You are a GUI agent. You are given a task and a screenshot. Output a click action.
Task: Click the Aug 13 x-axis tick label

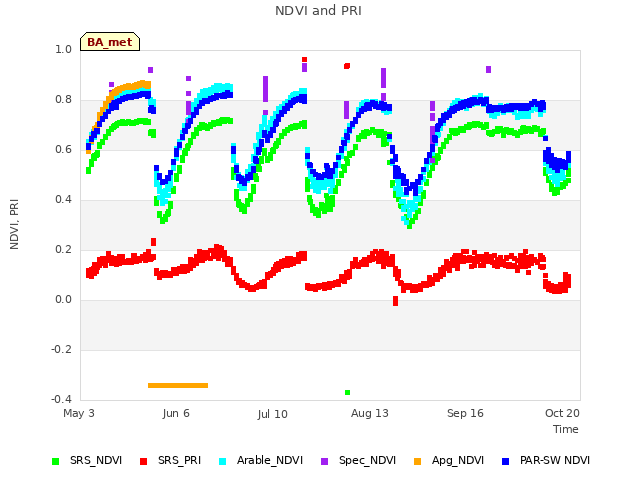pos(370,413)
